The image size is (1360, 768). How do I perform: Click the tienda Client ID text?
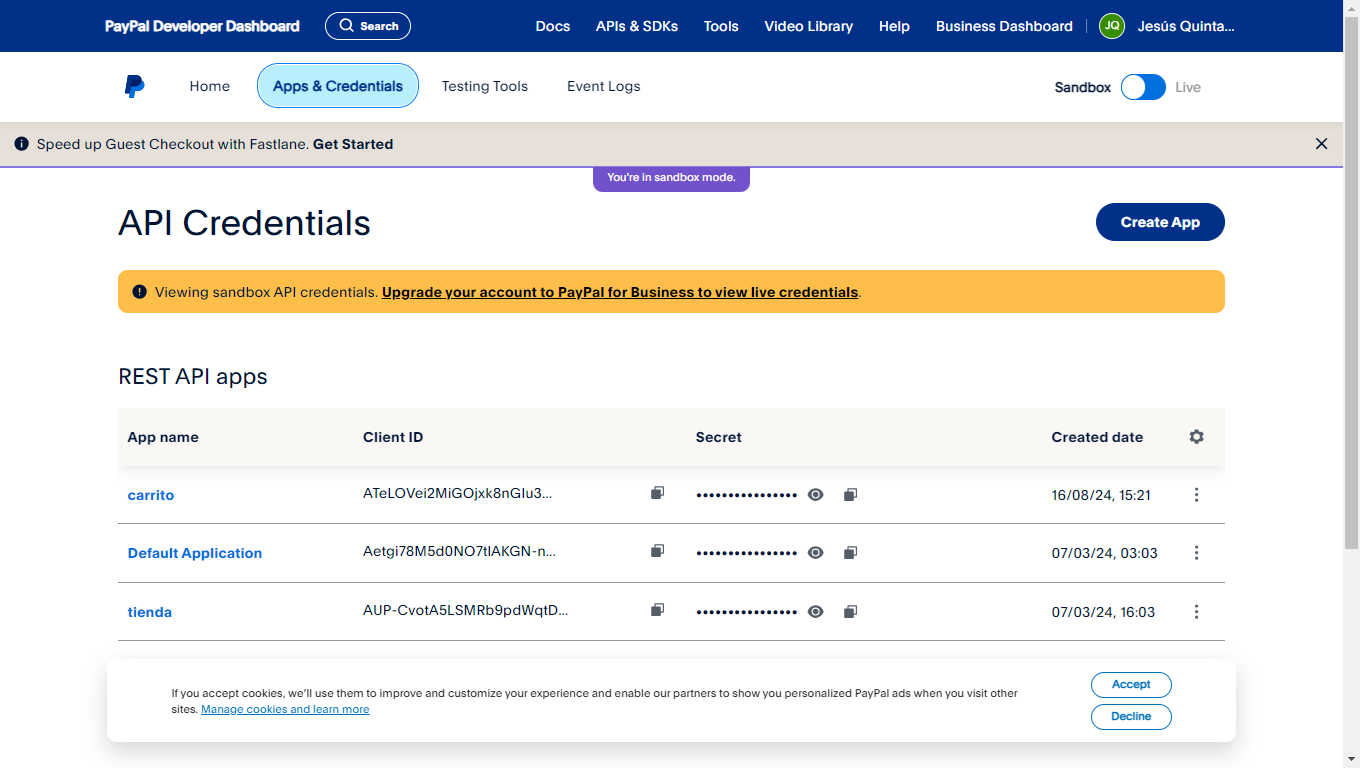point(465,610)
